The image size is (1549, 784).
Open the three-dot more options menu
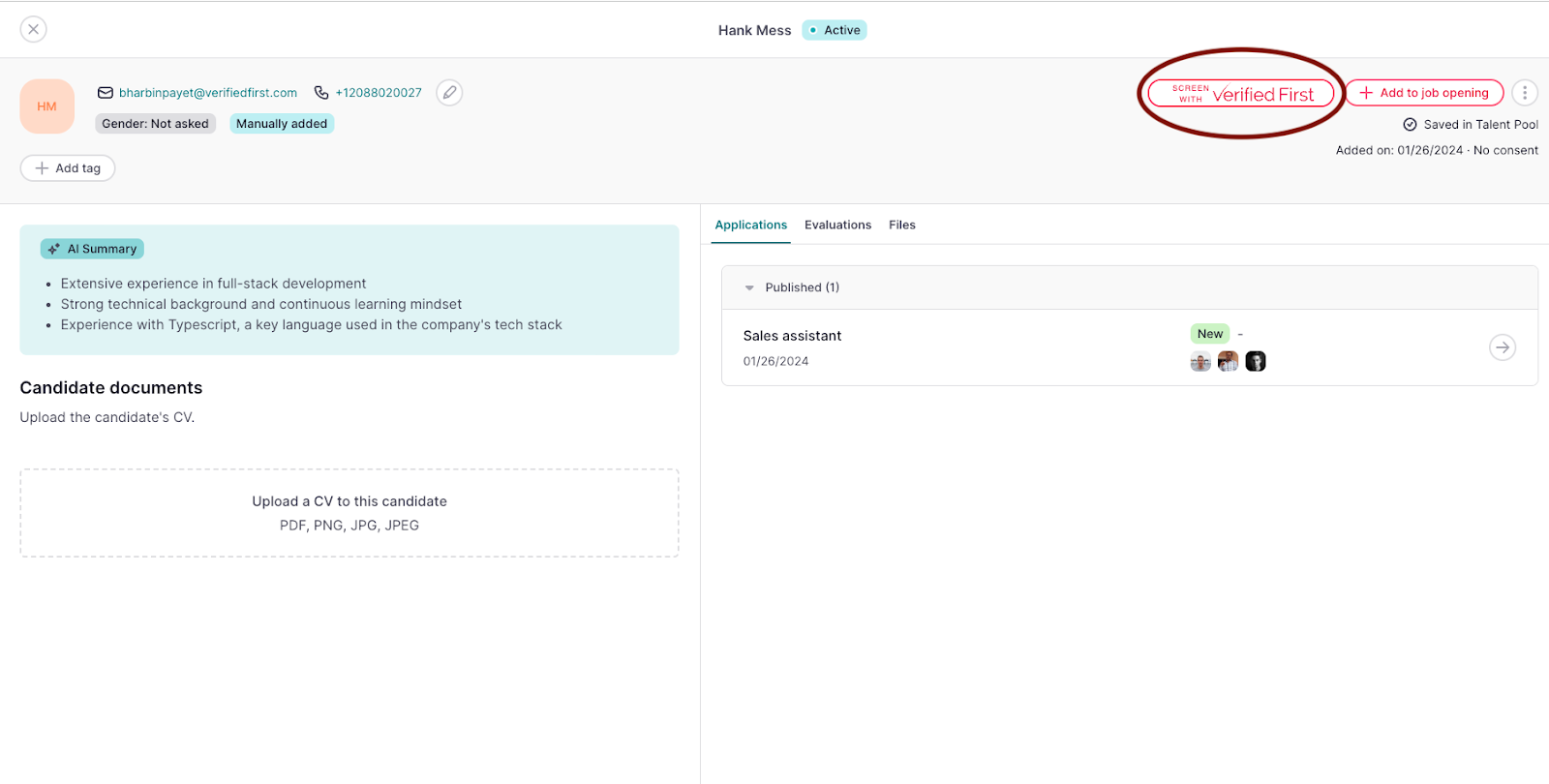[1525, 93]
